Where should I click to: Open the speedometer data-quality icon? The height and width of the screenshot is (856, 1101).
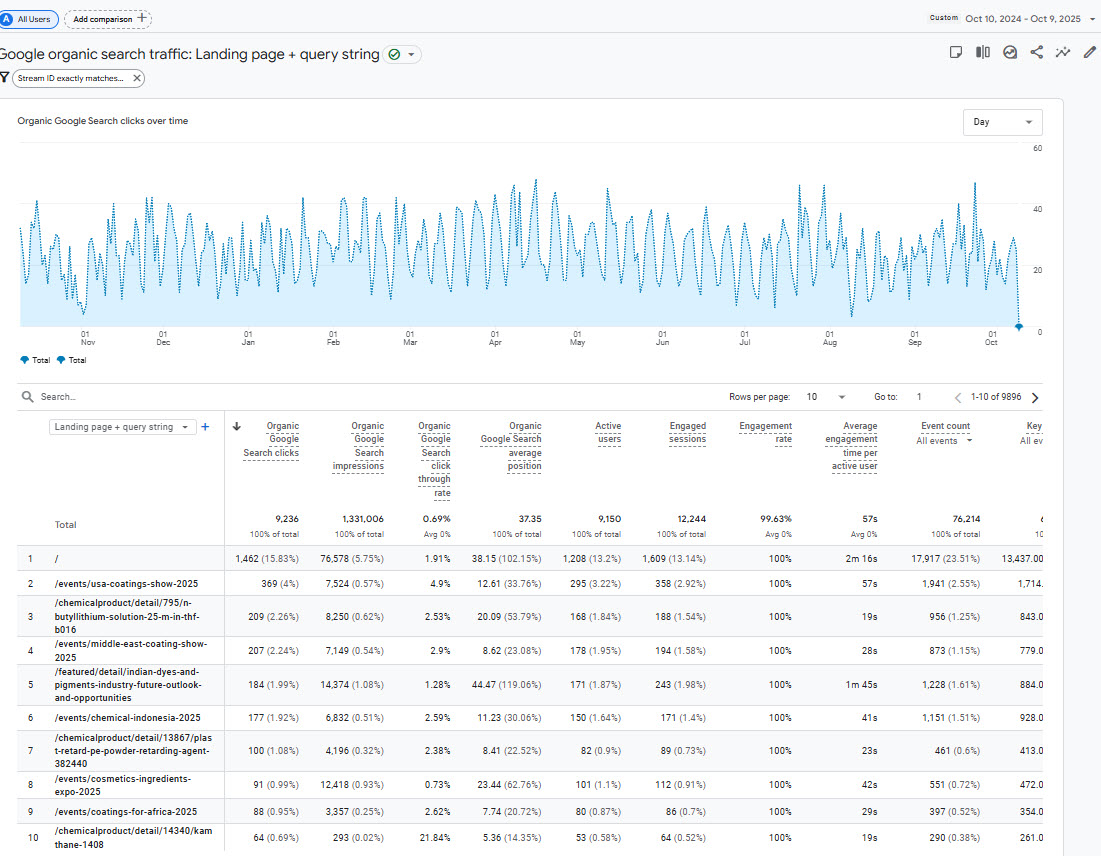coord(1008,52)
